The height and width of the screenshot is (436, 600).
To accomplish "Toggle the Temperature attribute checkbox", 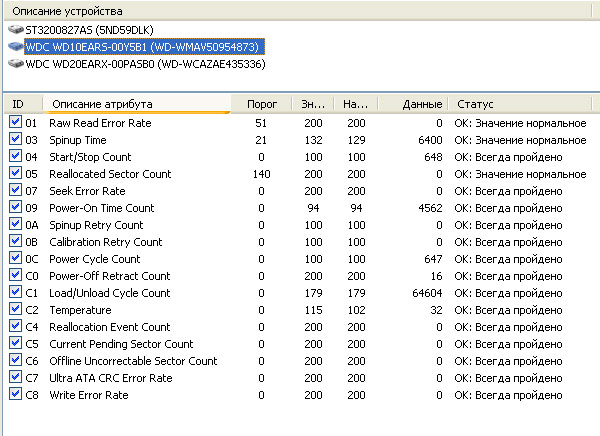I will (x=15, y=309).
